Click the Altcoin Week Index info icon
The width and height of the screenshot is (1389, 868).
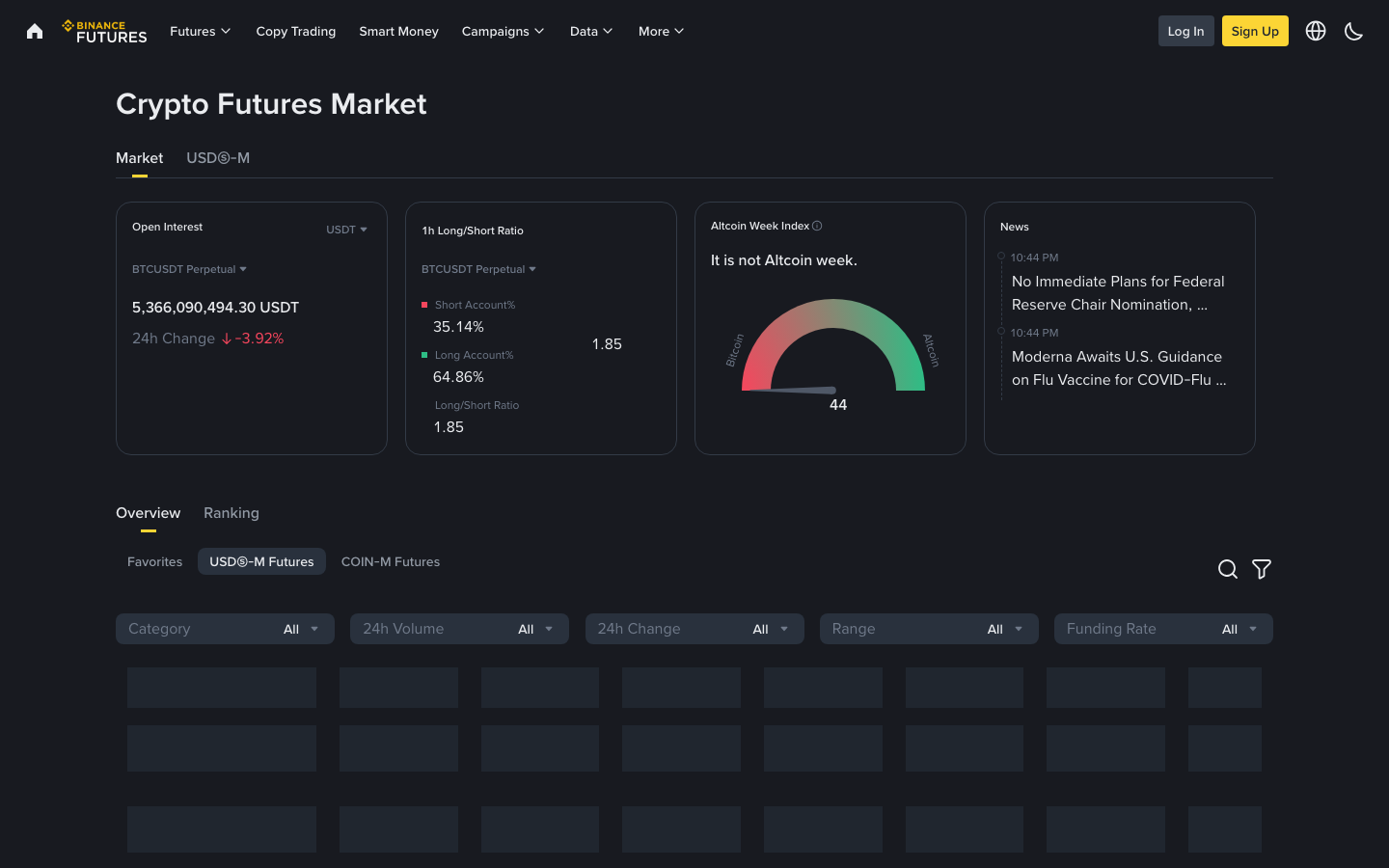coord(817,226)
